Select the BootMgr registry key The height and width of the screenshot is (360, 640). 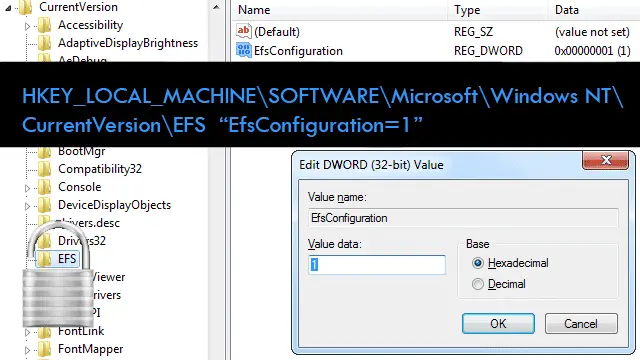82,151
